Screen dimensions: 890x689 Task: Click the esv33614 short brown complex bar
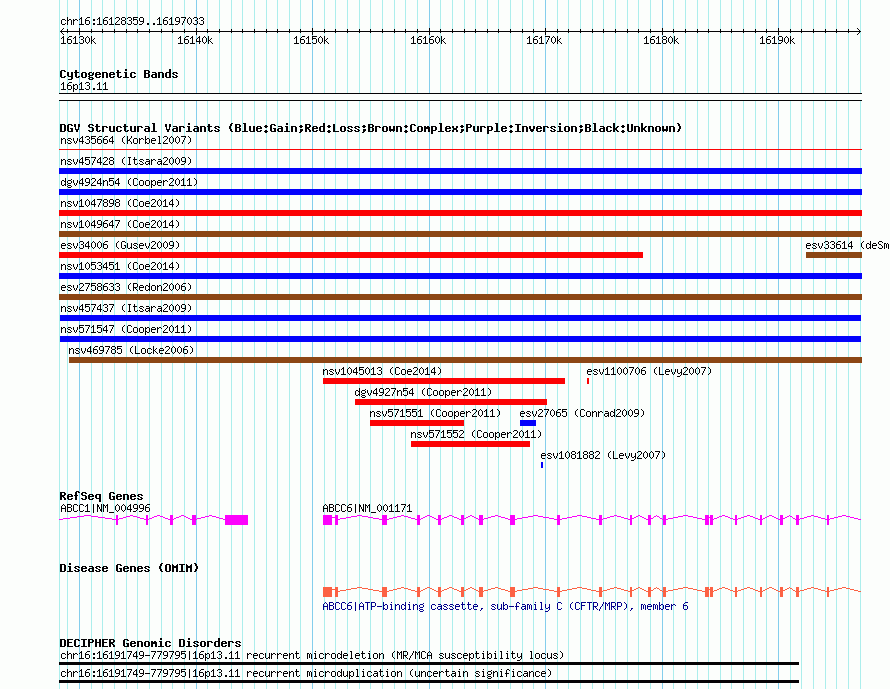(834, 255)
